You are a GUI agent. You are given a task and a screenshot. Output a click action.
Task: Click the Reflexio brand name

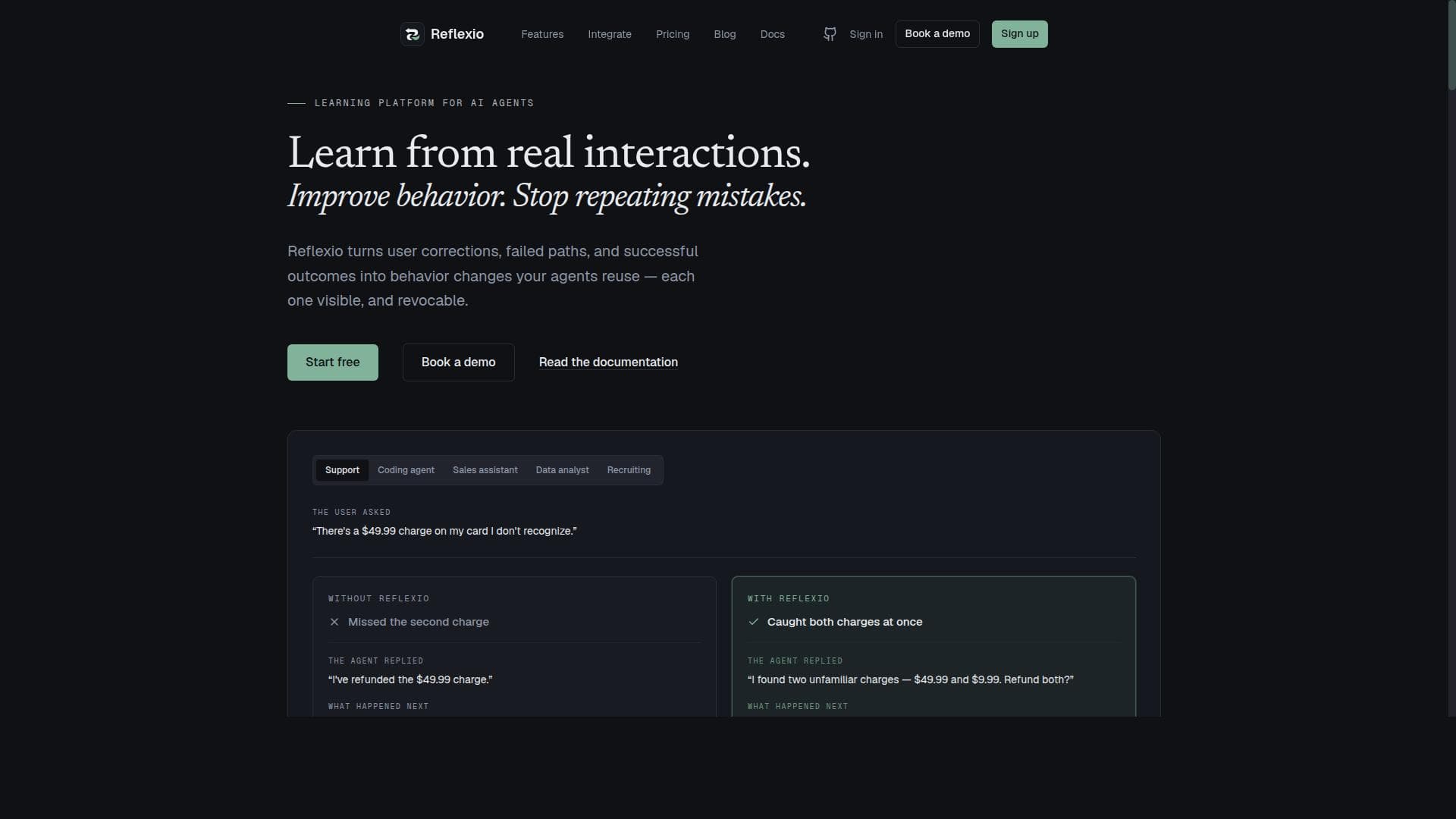(457, 34)
